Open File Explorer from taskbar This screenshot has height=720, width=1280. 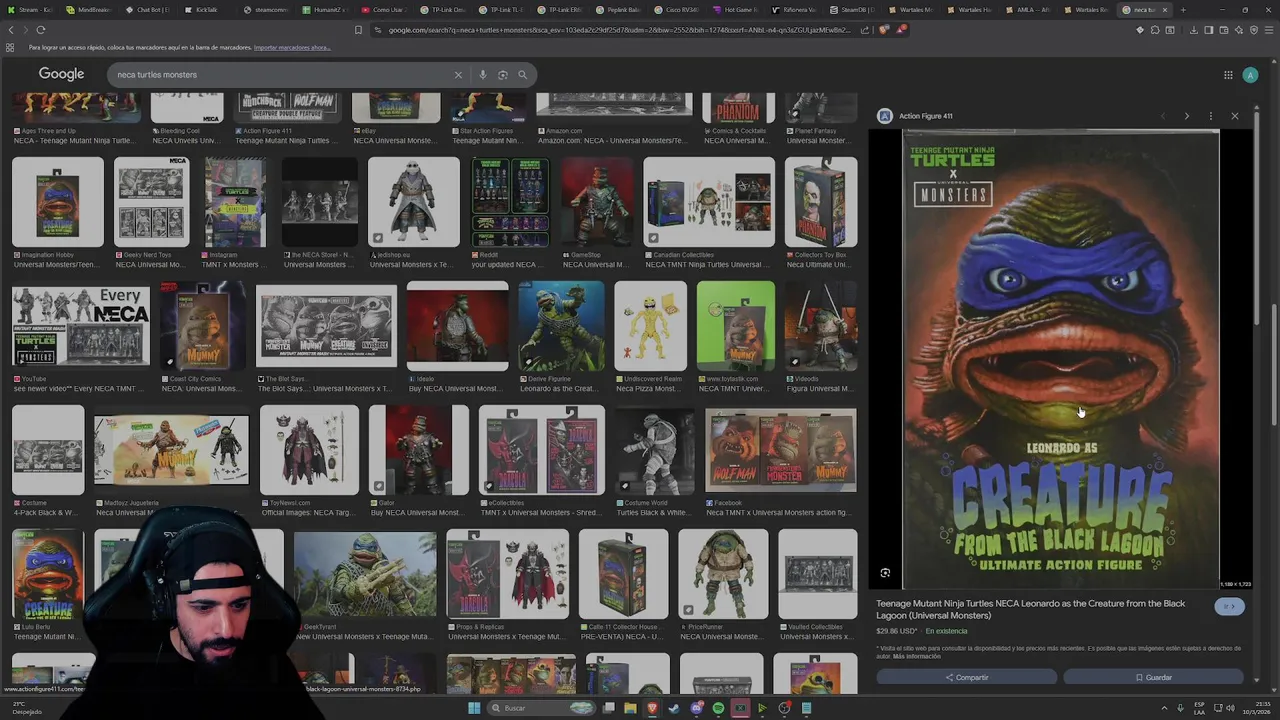click(x=630, y=708)
